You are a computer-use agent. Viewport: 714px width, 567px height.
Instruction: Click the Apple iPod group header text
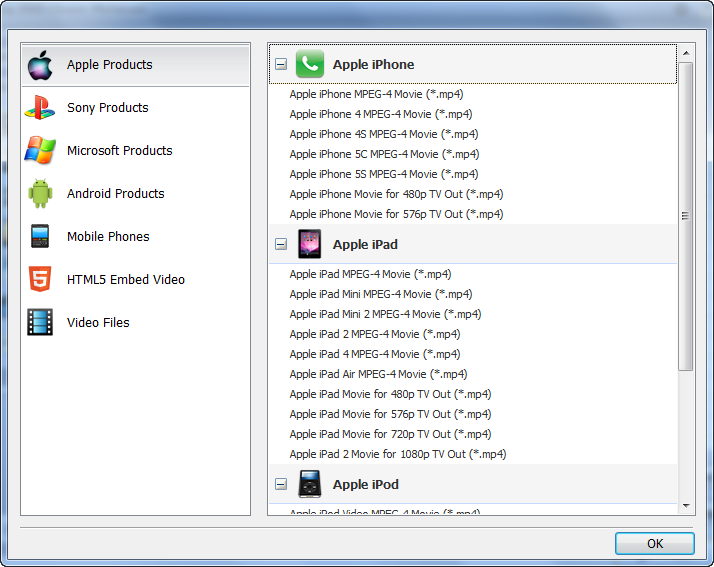pyautogui.click(x=366, y=484)
